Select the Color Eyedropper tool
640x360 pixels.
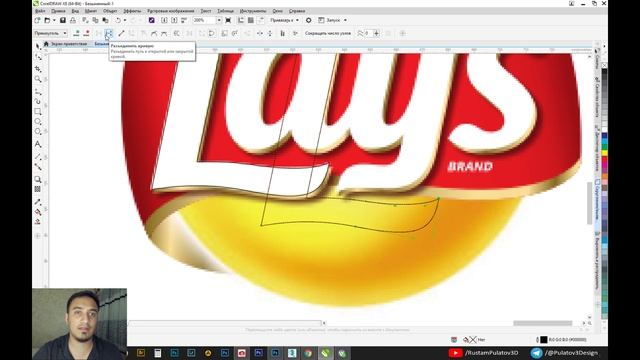click(38, 202)
